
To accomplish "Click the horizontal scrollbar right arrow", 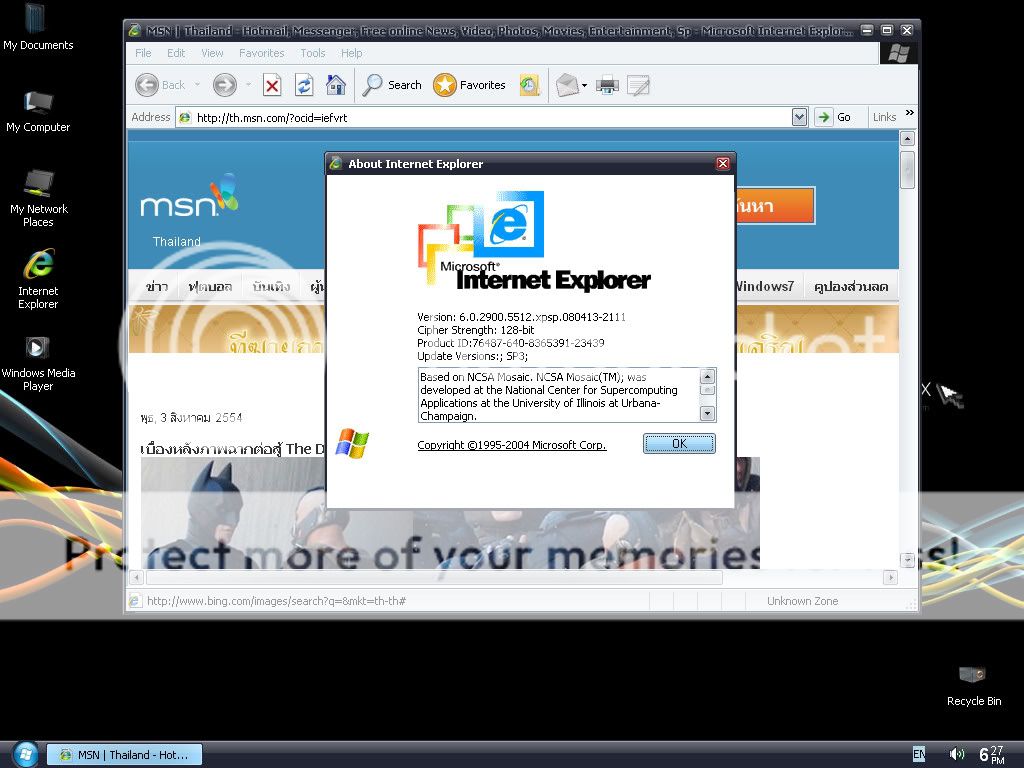I will pos(890,577).
